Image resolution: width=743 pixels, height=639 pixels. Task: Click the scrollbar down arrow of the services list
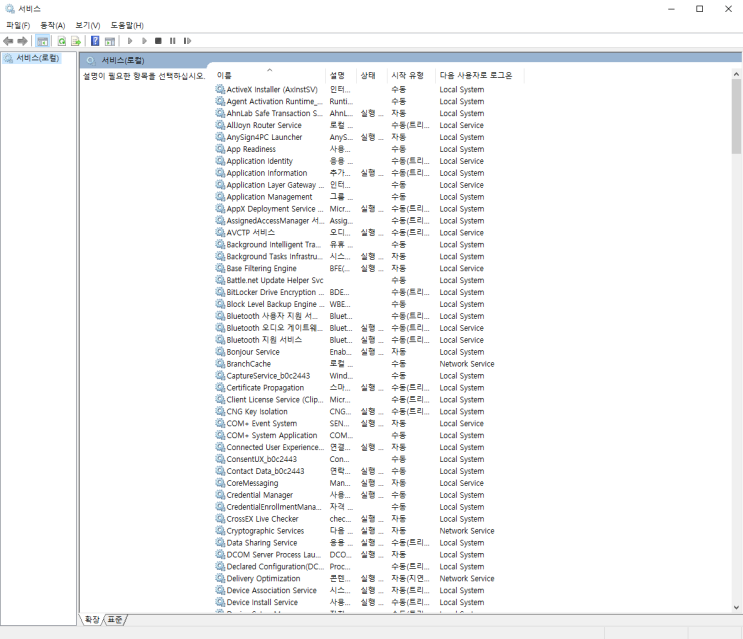point(736,607)
